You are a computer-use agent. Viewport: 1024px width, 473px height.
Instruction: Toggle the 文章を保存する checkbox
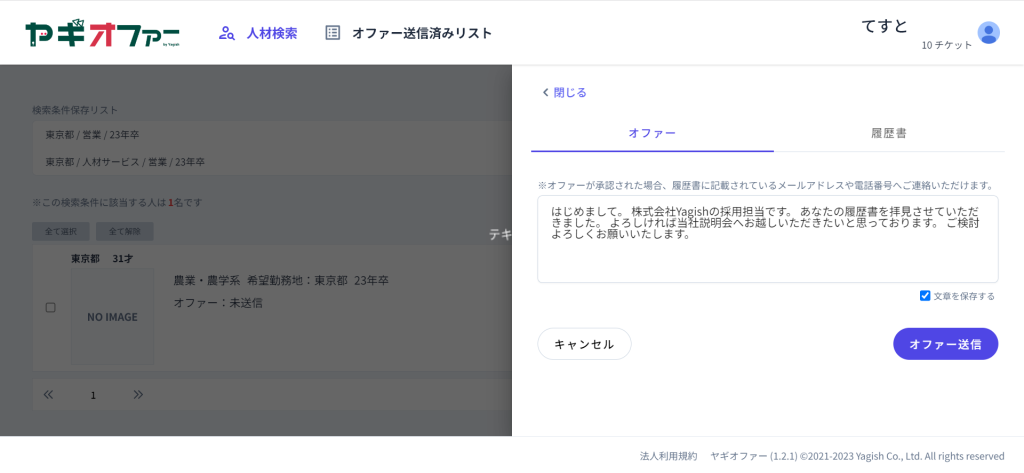(x=925, y=296)
